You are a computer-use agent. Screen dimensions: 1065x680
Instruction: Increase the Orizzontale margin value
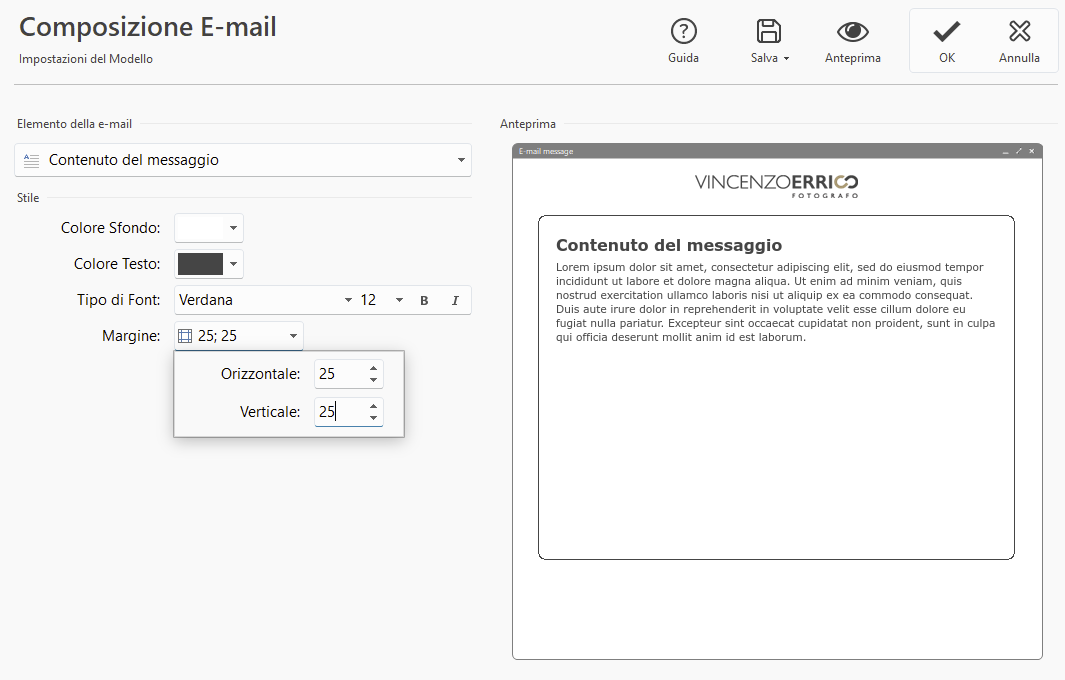pyautogui.click(x=373, y=368)
